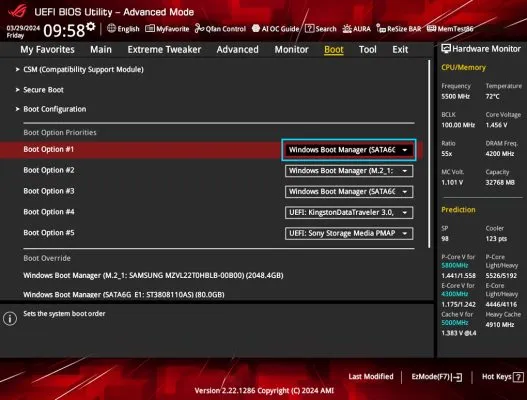Click the 09:58 clock display

click(x=64, y=31)
